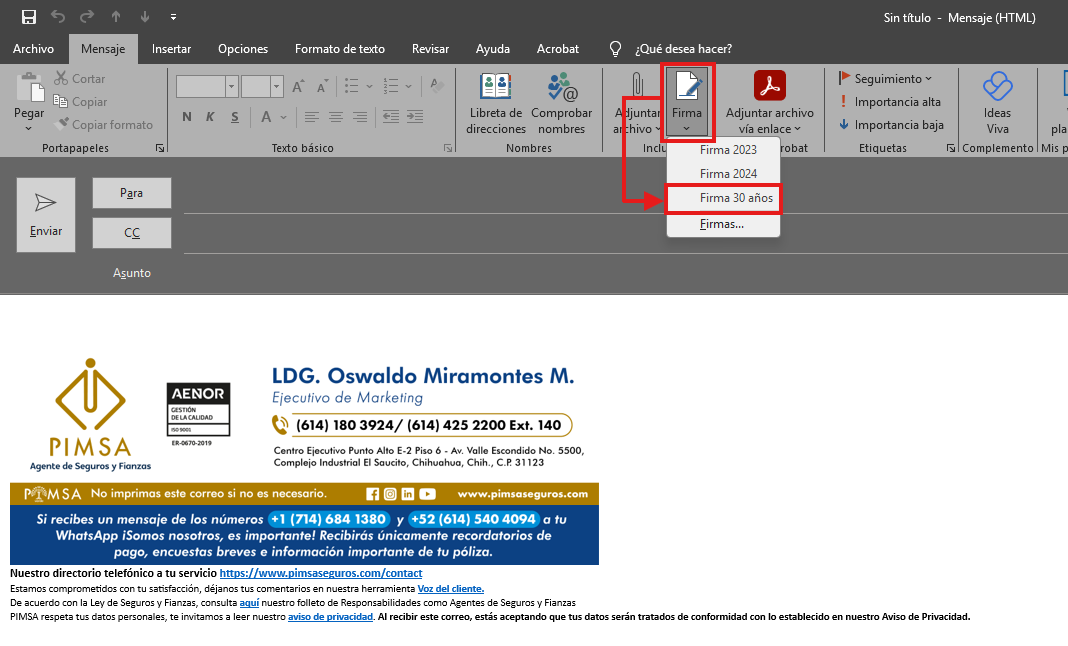Select the Mensaje ribbon tab
Image resolution: width=1068 pixels, height=646 pixels.
pyautogui.click(x=103, y=49)
